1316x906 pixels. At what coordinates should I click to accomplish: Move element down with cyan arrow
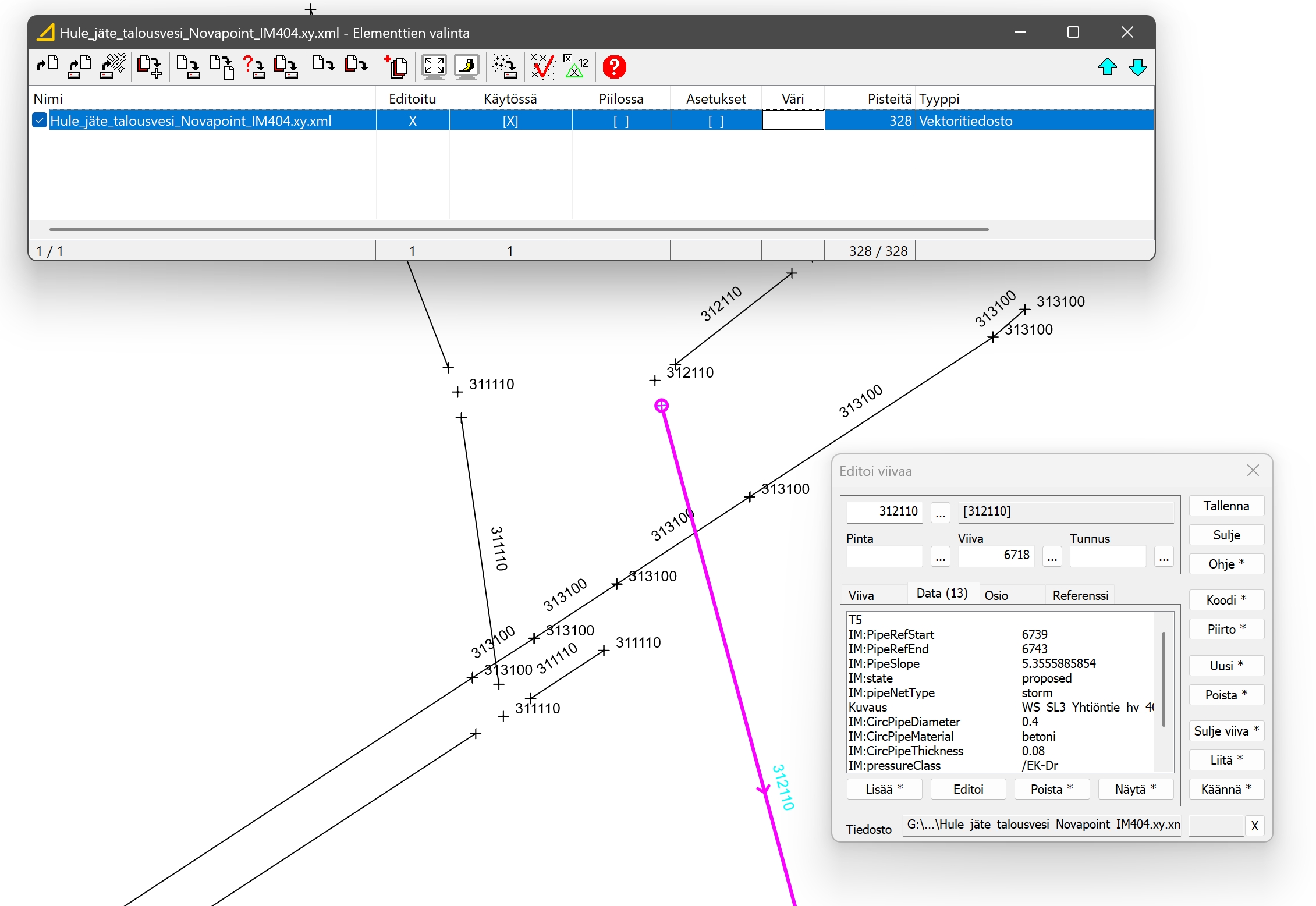click(x=1138, y=67)
